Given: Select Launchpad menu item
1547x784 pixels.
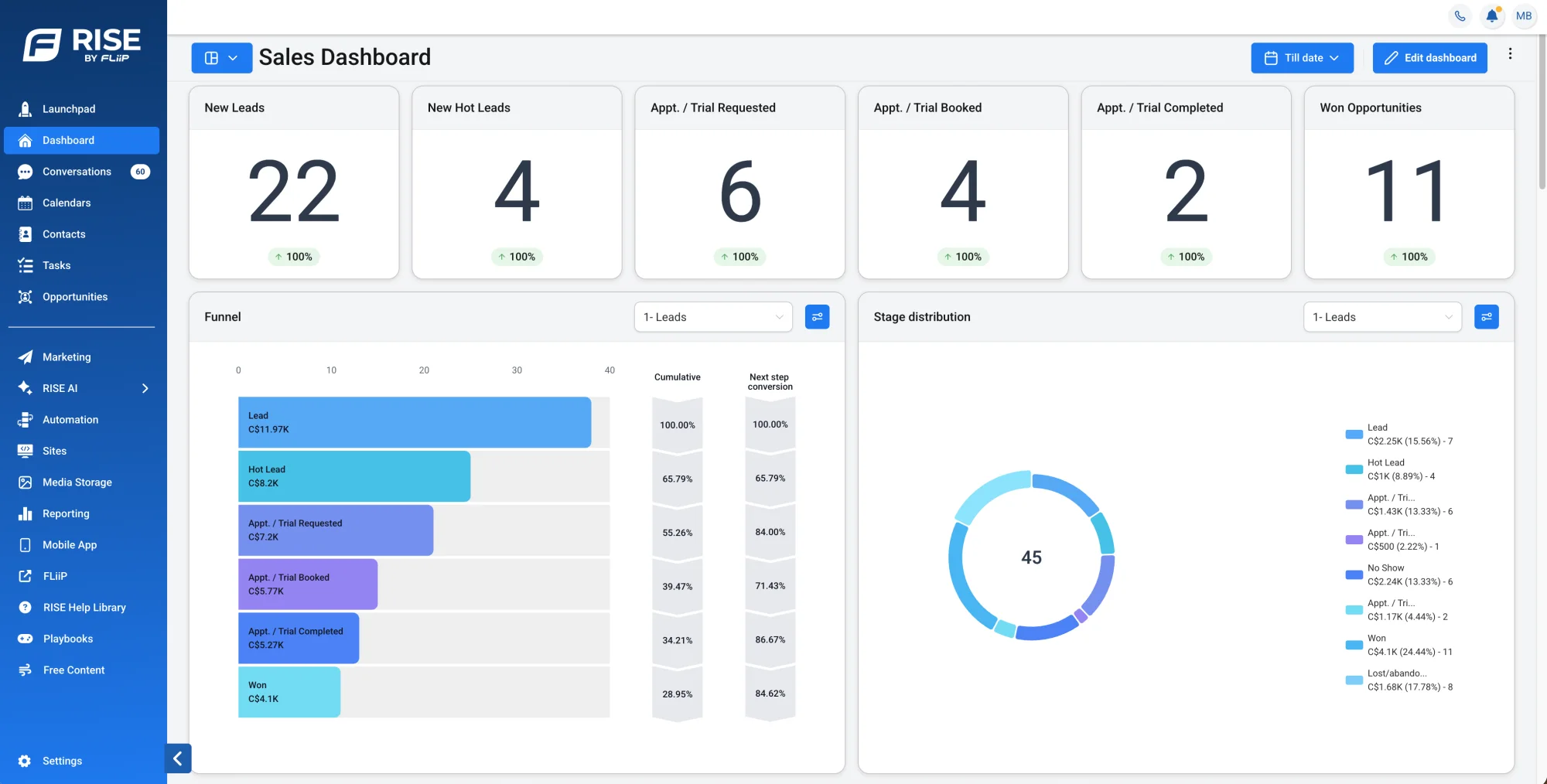Looking at the screenshot, I should coord(81,109).
